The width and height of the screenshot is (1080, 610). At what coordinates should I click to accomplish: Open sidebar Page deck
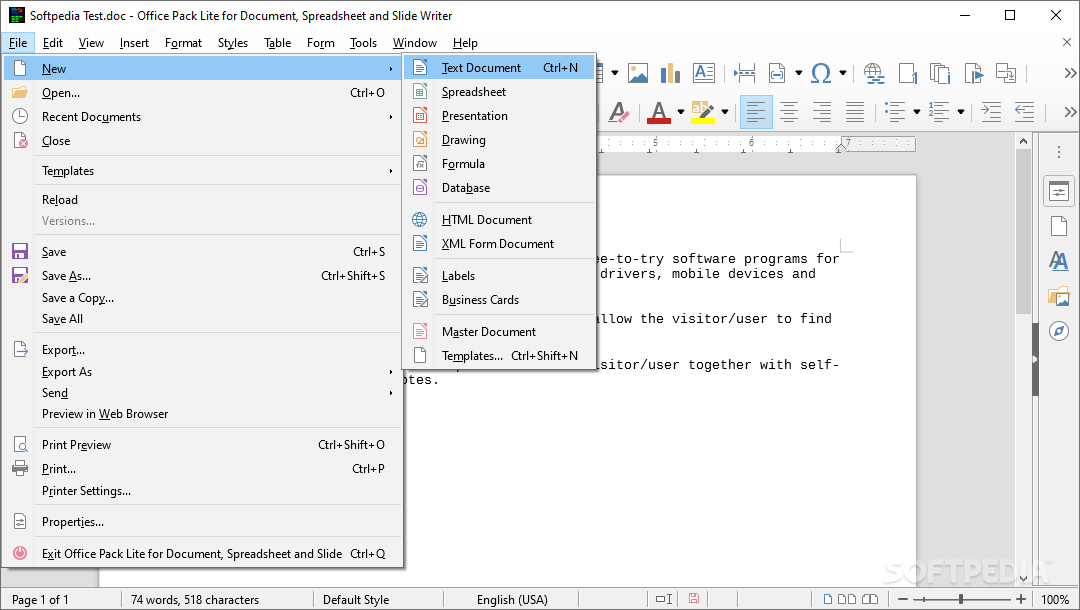(x=1059, y=226)
